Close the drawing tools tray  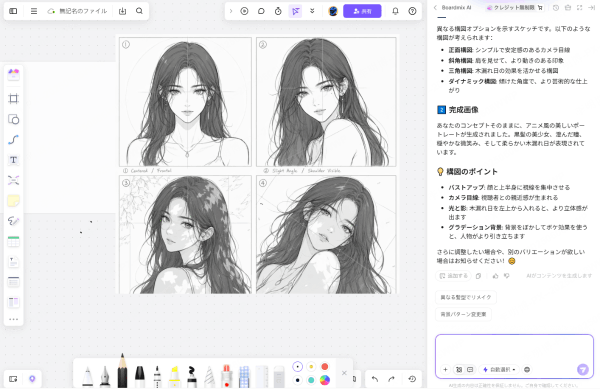pos(344,373)
